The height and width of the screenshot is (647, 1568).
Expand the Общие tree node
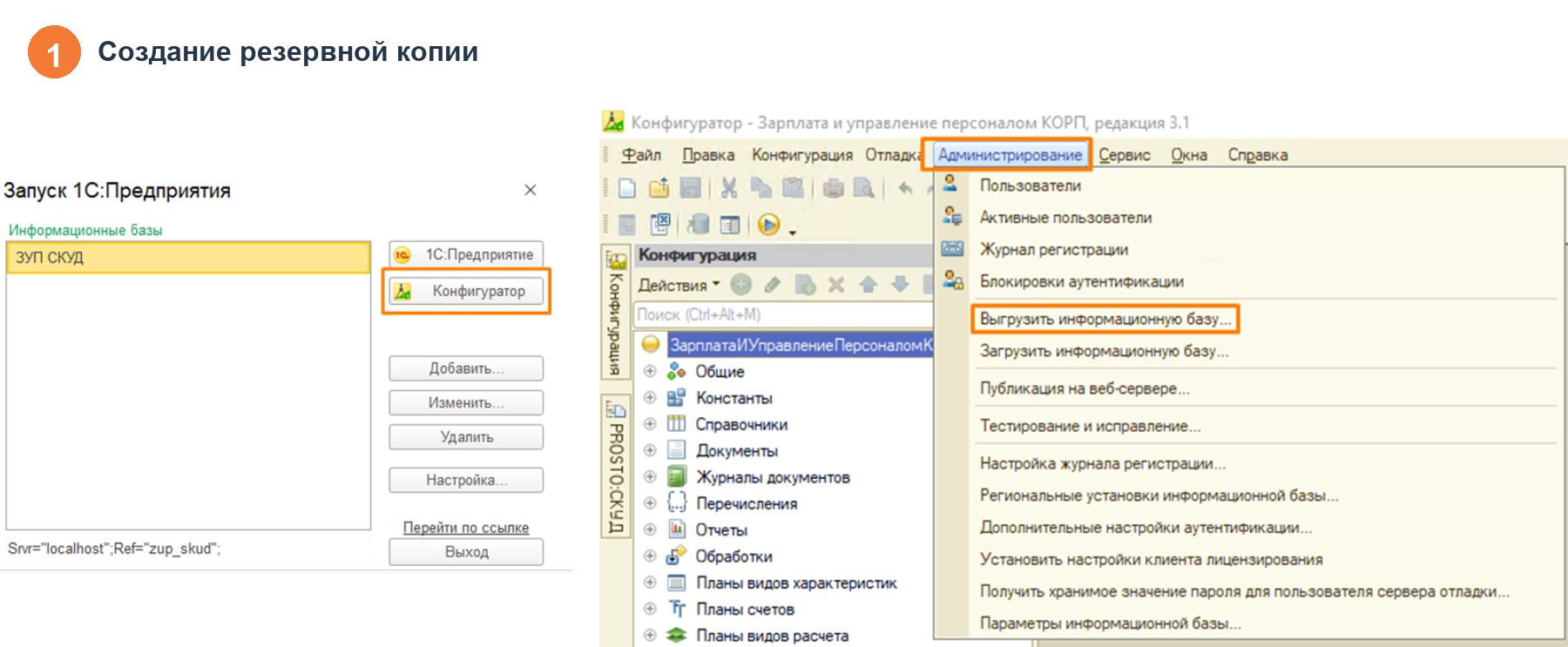tap(650, 371)
